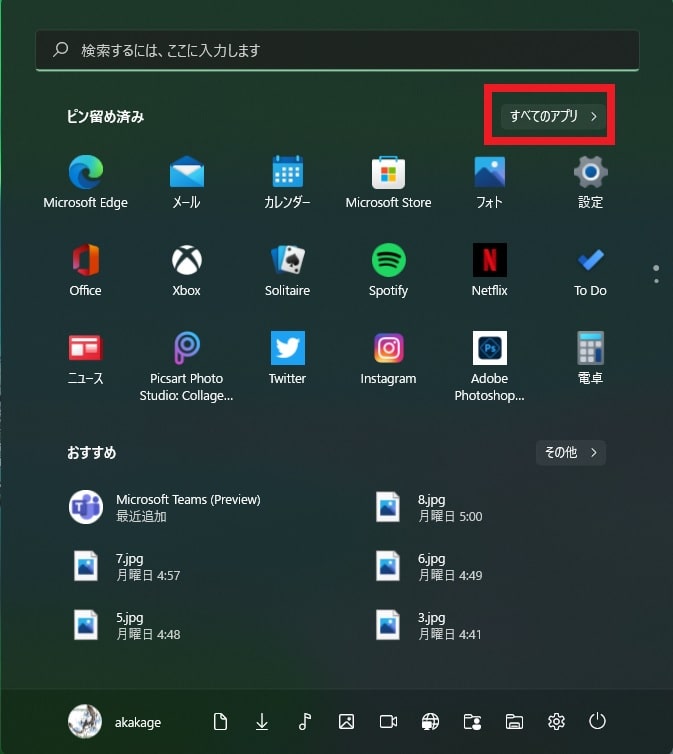Open the Music folder icon in bottom bar
Screen dimensions: 673x754
click(304, 721)
